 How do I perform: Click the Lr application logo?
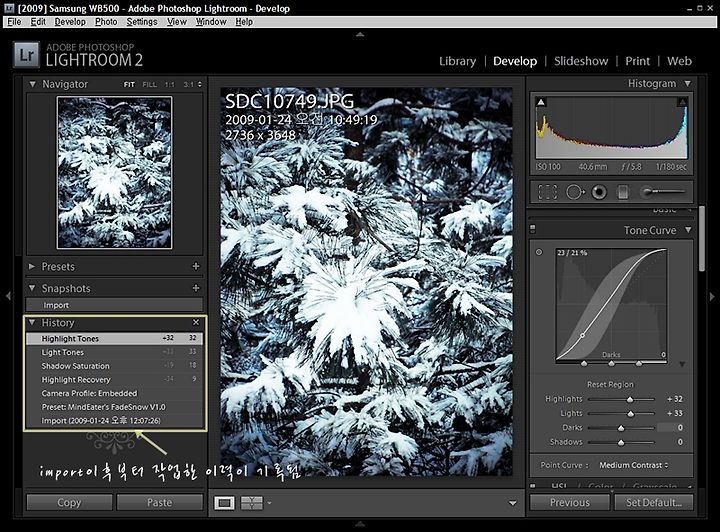point(27,55)
